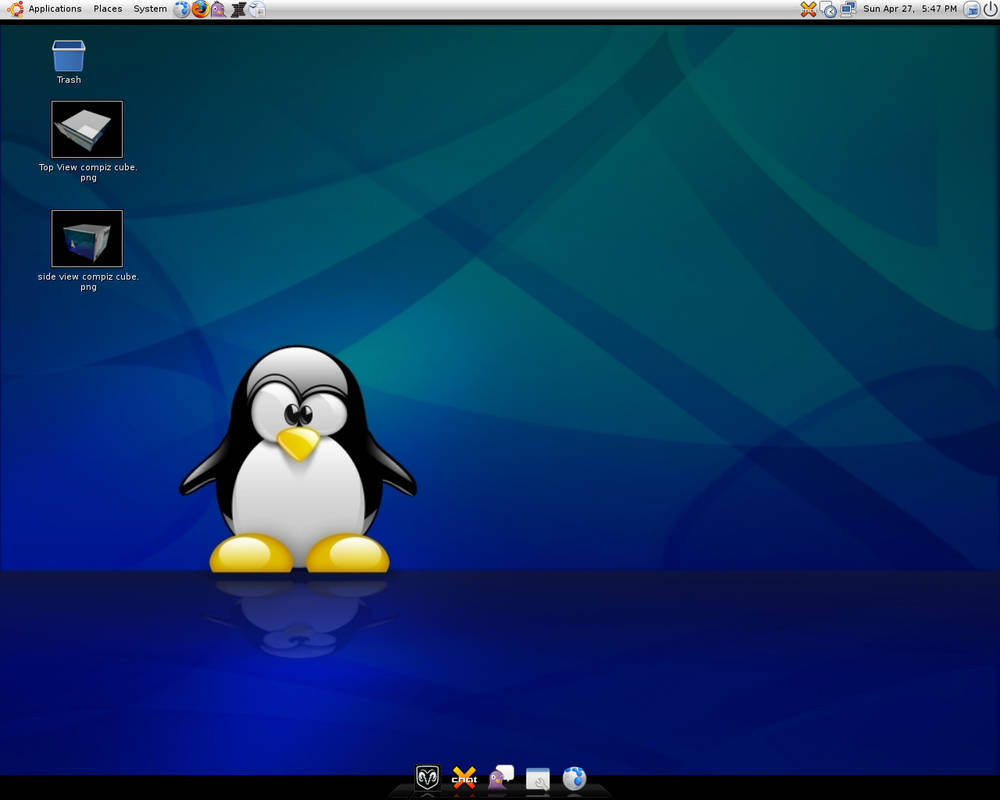Open the ram-head logo dock icon
Viewport: 1000px width, 800px height.
point(427,778)
